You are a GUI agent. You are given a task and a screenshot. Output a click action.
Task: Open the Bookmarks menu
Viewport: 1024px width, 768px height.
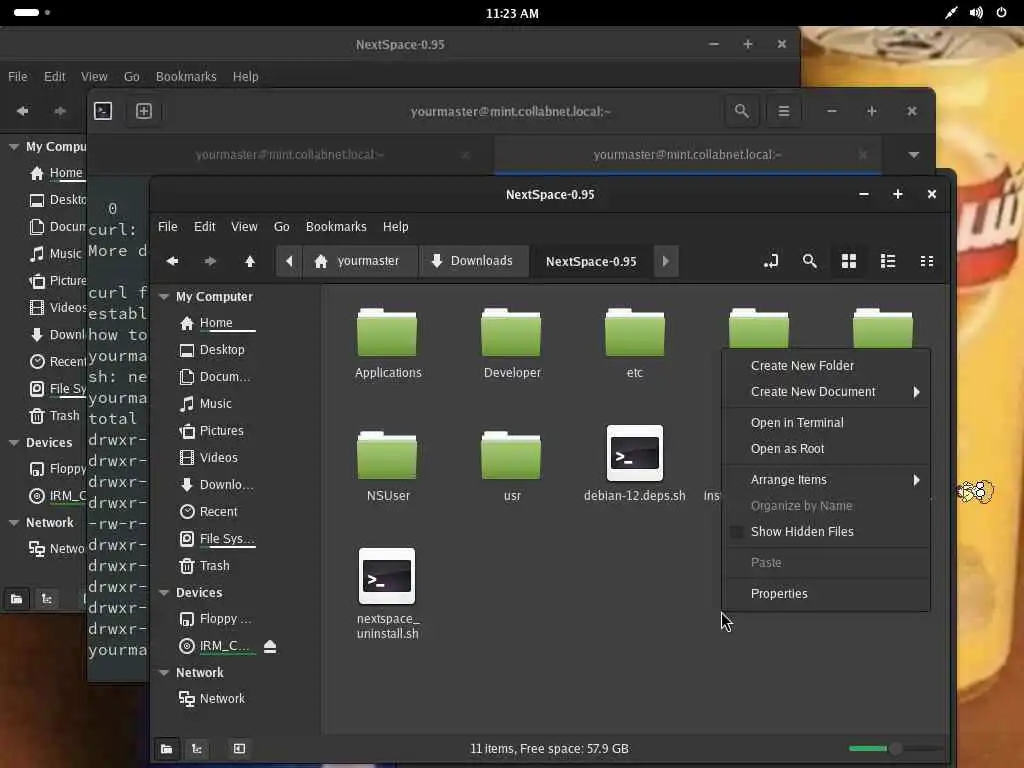click(x=335, y=227)
